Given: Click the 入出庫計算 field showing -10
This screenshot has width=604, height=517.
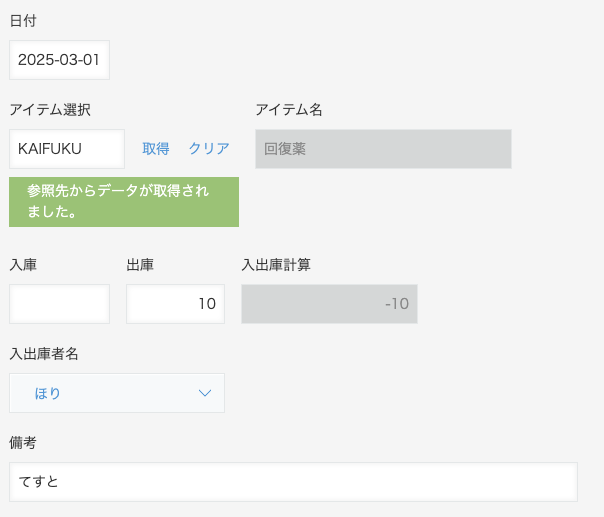Looking at the screenshot, I should point(329,304).
